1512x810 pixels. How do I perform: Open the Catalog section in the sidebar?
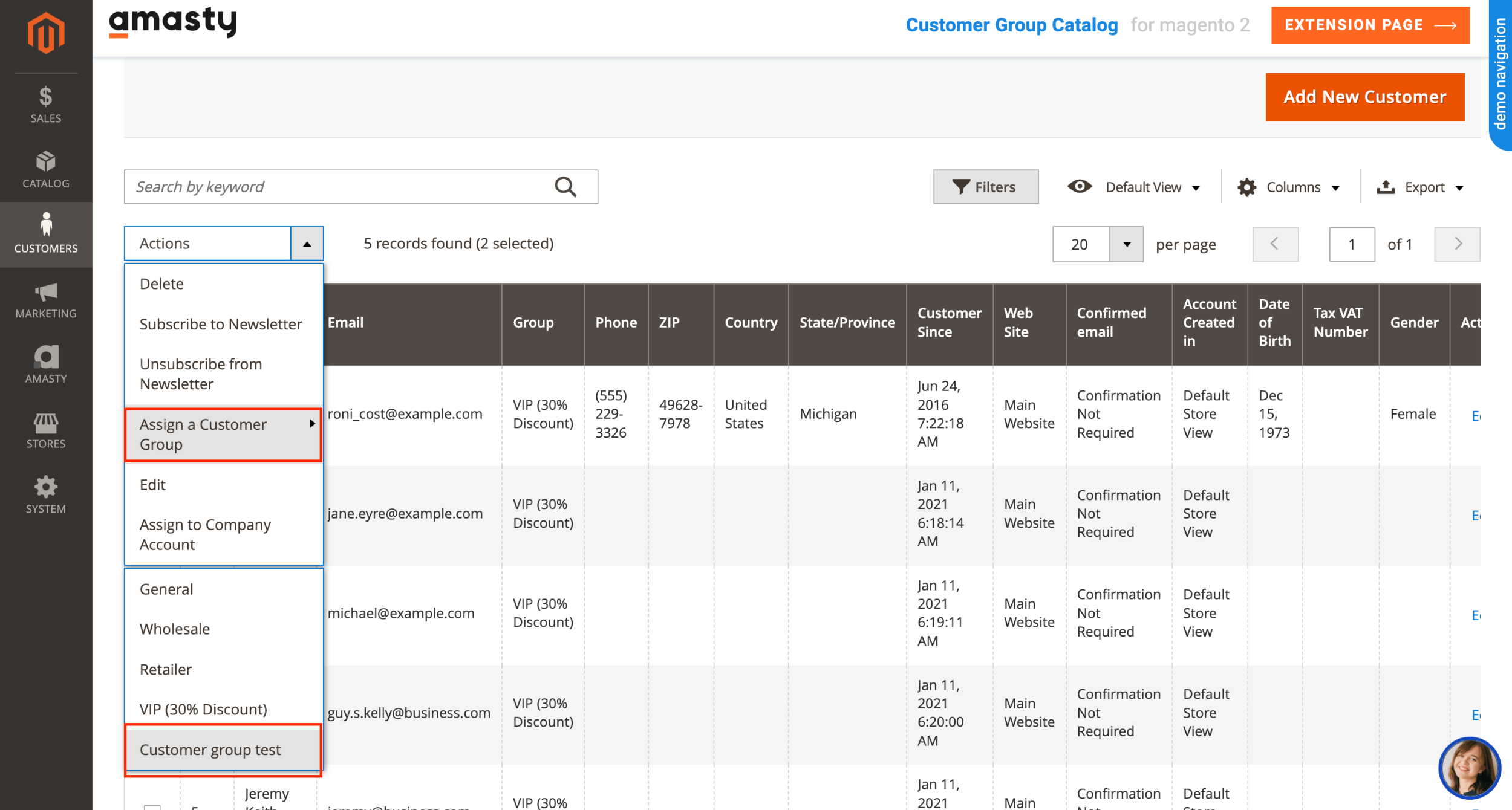45,168
